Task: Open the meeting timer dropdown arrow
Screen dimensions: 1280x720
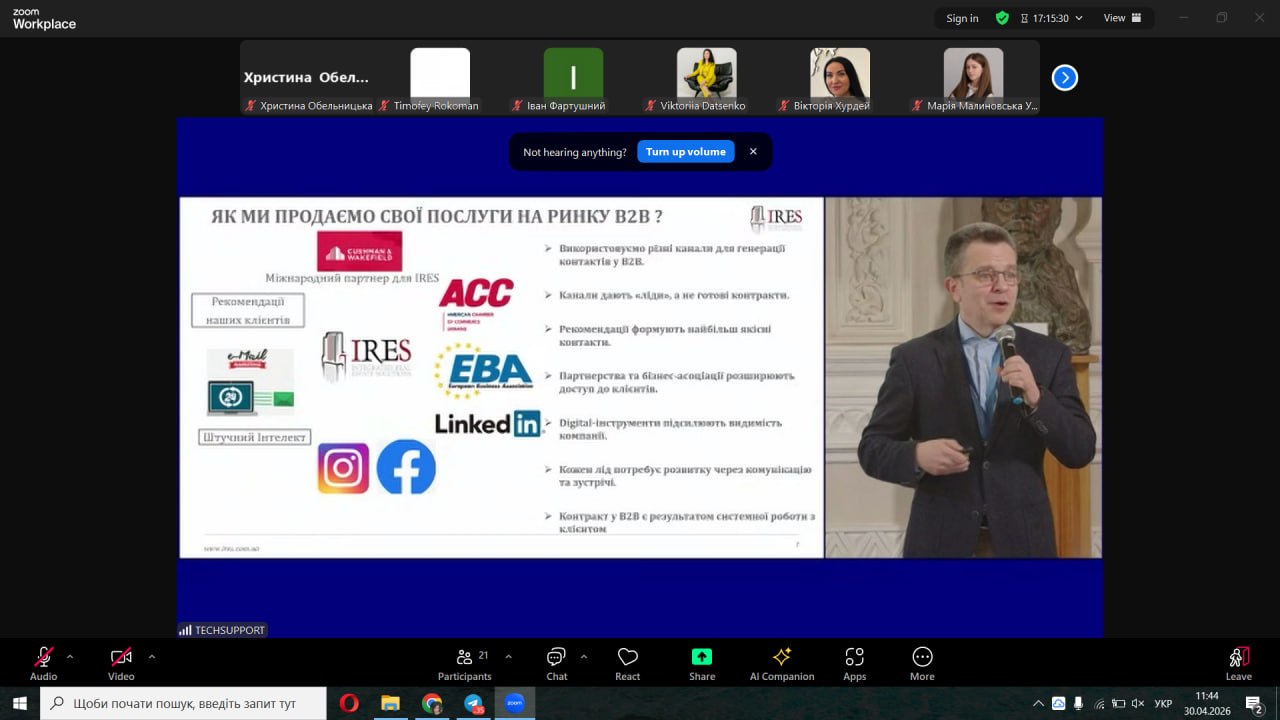Action: point(1079,18)
